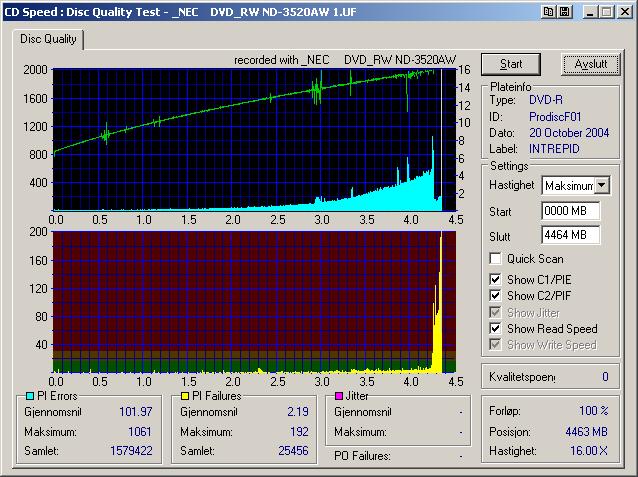Toggle the Show Write Speed checkbox

pos(495,345)
